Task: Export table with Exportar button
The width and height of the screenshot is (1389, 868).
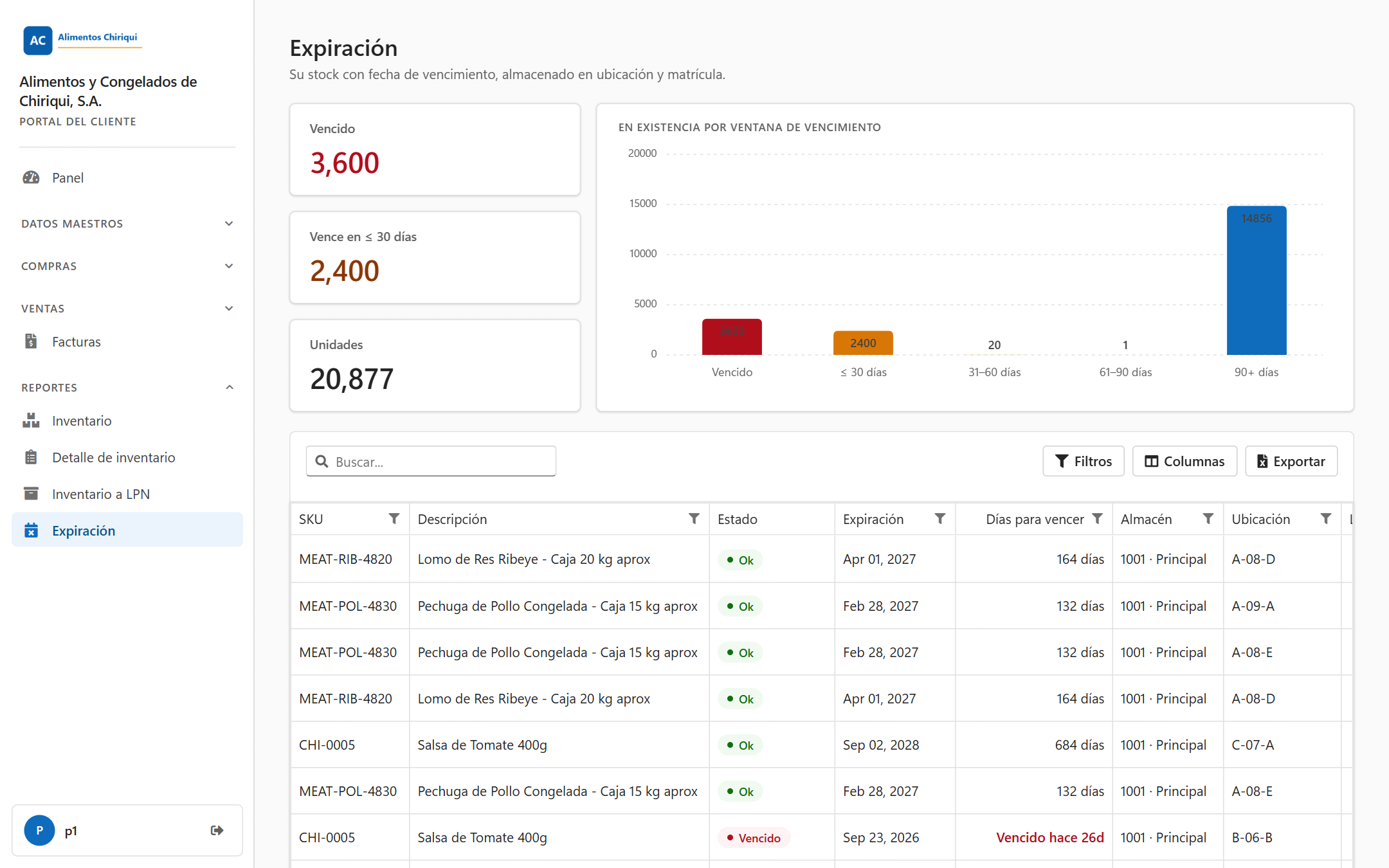Action: [x=1291, y=461]
